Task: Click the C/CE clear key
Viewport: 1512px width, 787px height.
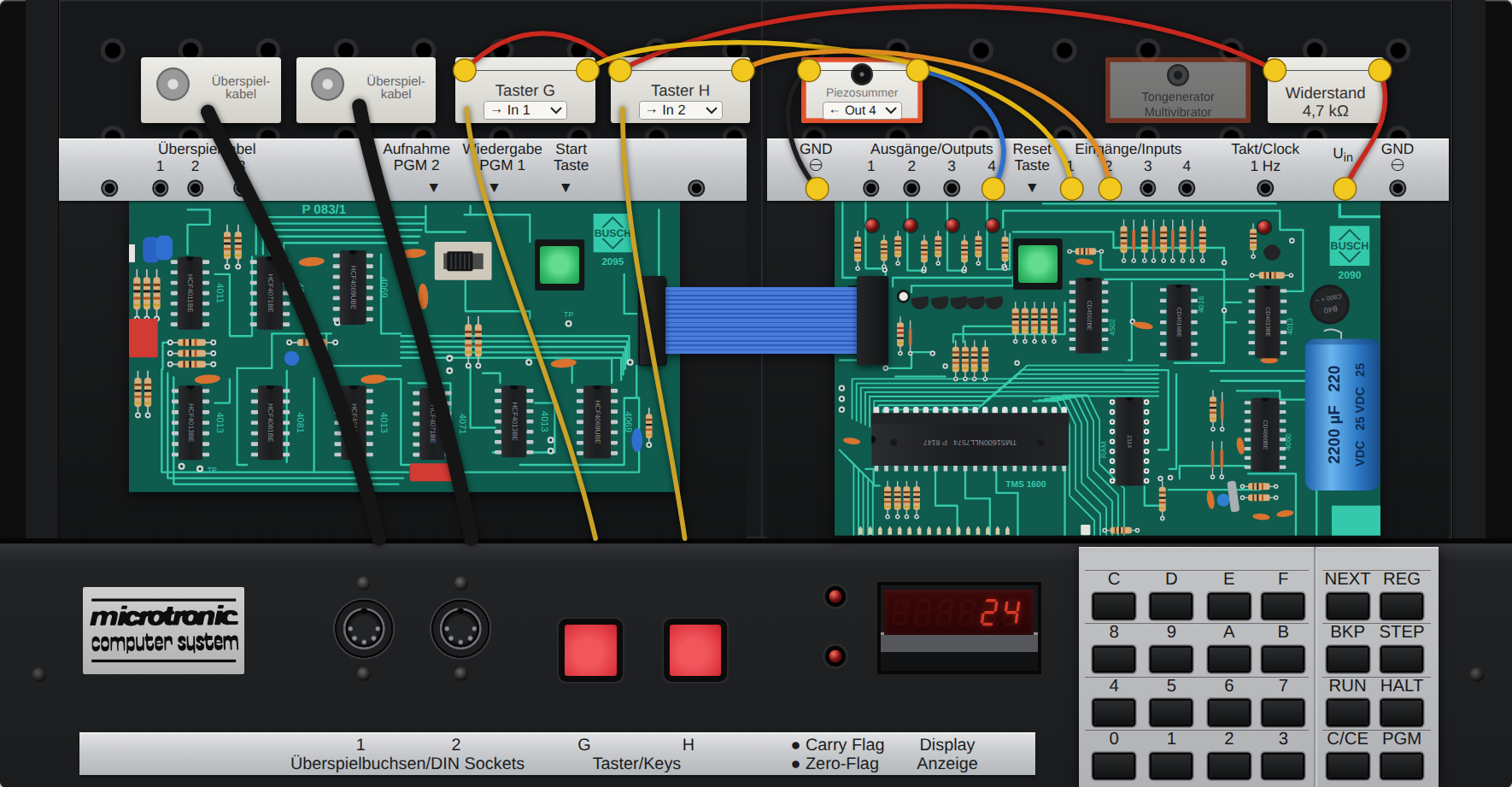Action: click(1347, 766)
